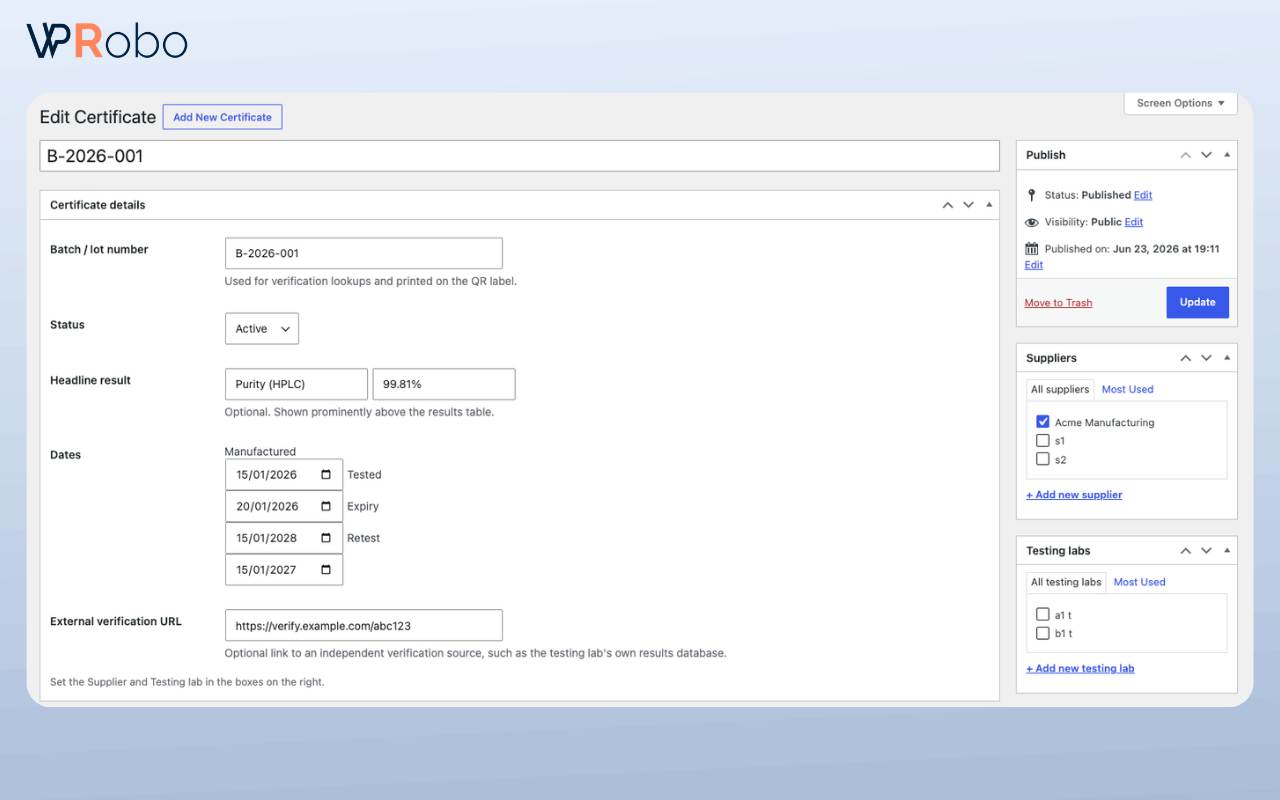The height and width of the screenshot is (800, 1280).
Task: Check the s1 supplier box
Action: (x=1043, y=440)
